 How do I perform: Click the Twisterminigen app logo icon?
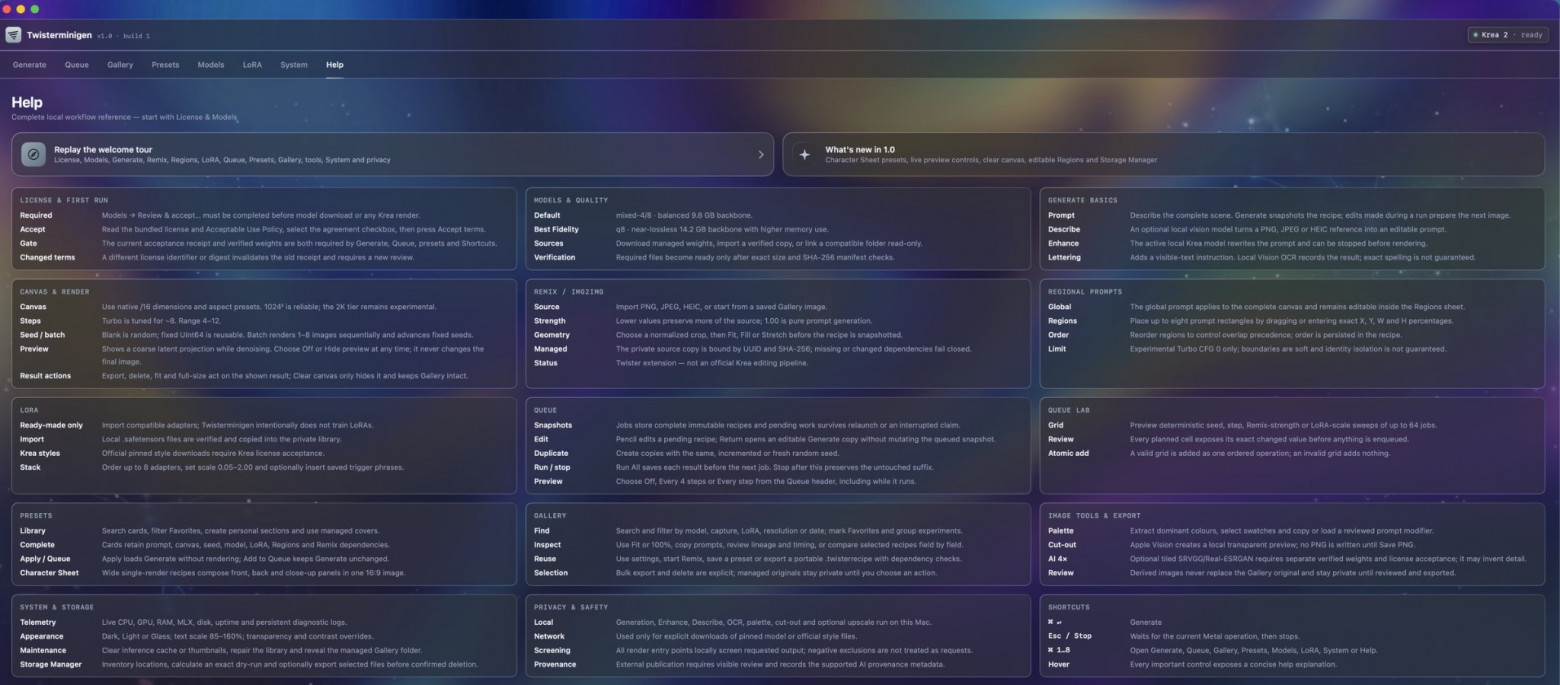[x=13, y=35]
